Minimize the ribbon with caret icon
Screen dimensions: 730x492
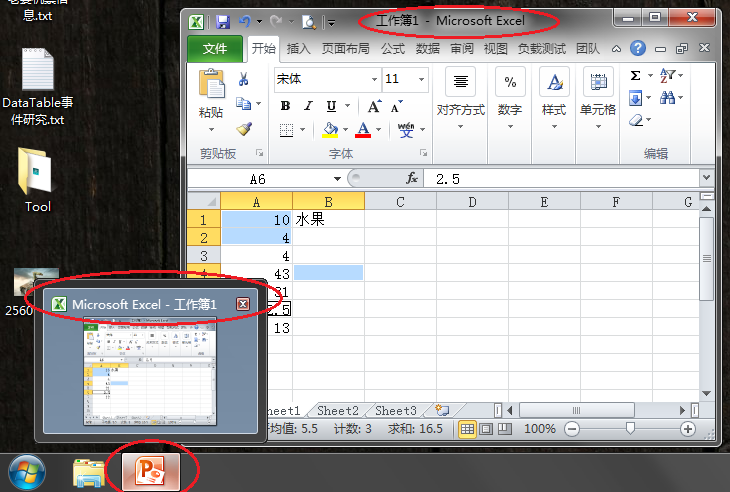pos(616,48)
